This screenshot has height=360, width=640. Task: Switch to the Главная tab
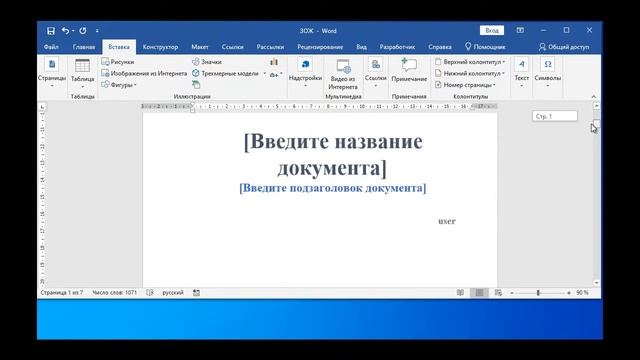[x=84, y=47]
